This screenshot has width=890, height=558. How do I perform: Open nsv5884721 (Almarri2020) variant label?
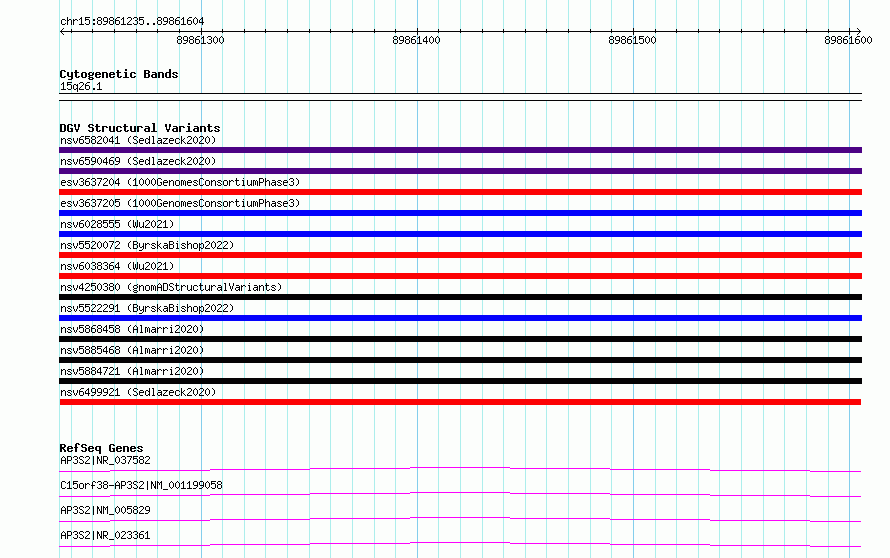(x=132, y=371)
